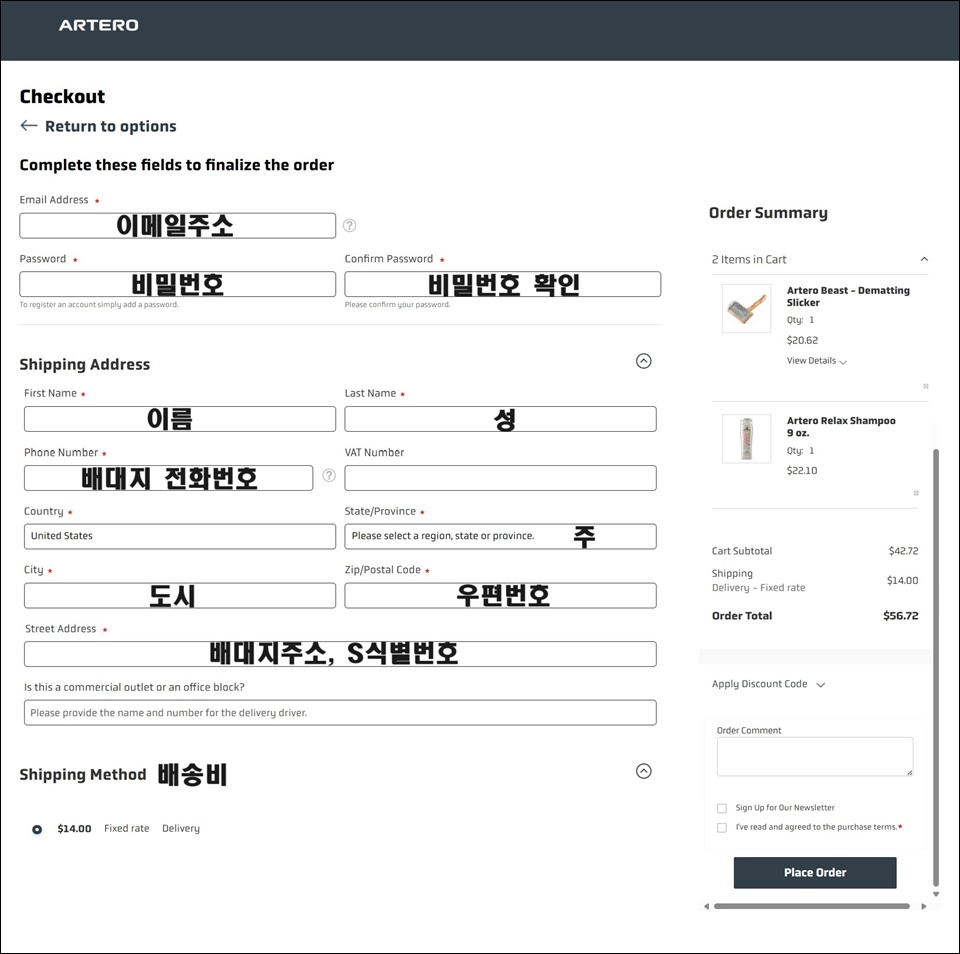This screenshot has width=960, height=954.
Task: Click the Cart Subtotal $42.72 amount
Action: coord(903,550)
